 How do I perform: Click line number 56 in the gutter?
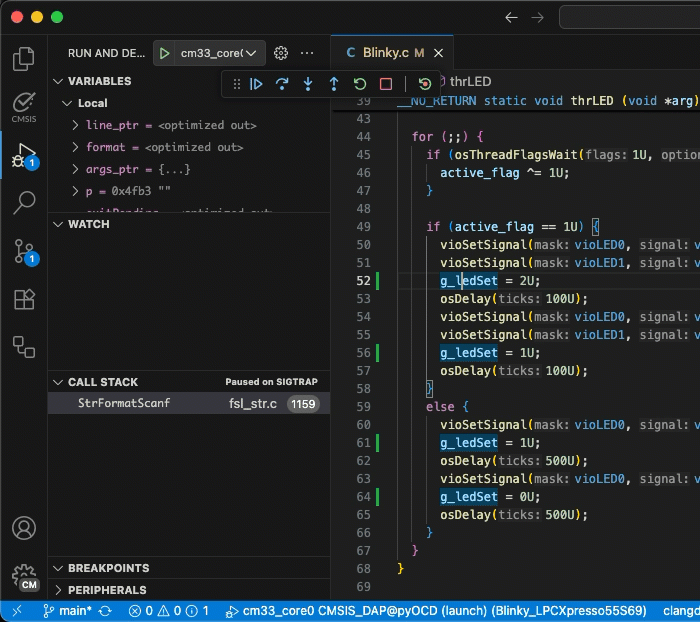click(363, 353)
